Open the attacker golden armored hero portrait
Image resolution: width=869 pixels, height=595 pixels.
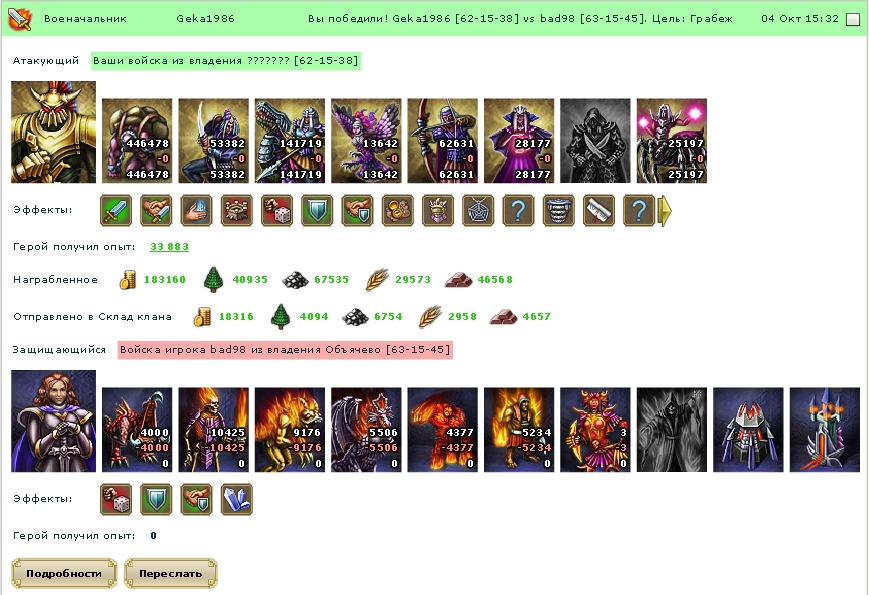[x=53, y=132]
